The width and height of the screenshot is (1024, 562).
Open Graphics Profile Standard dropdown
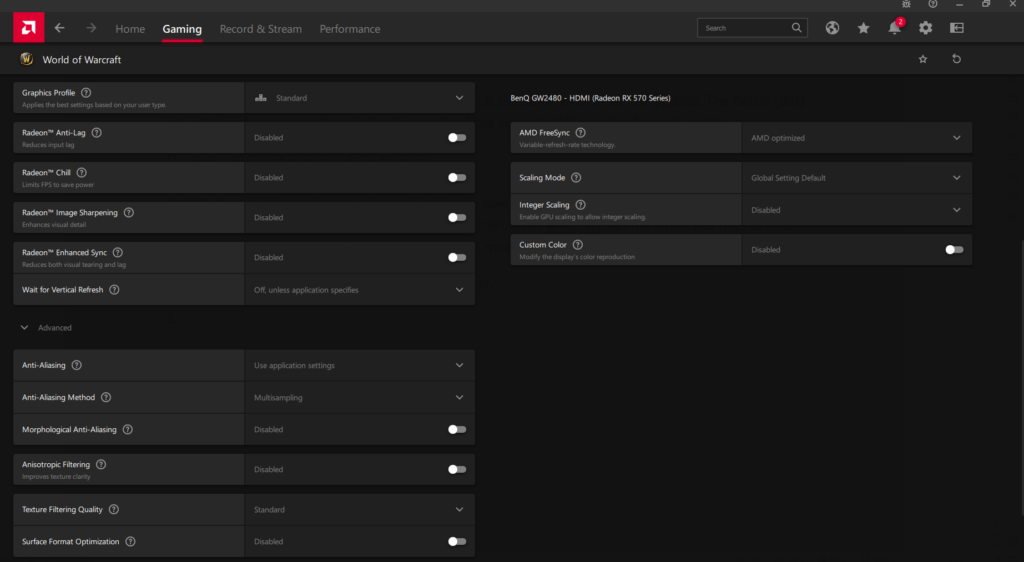click(359, 98)
